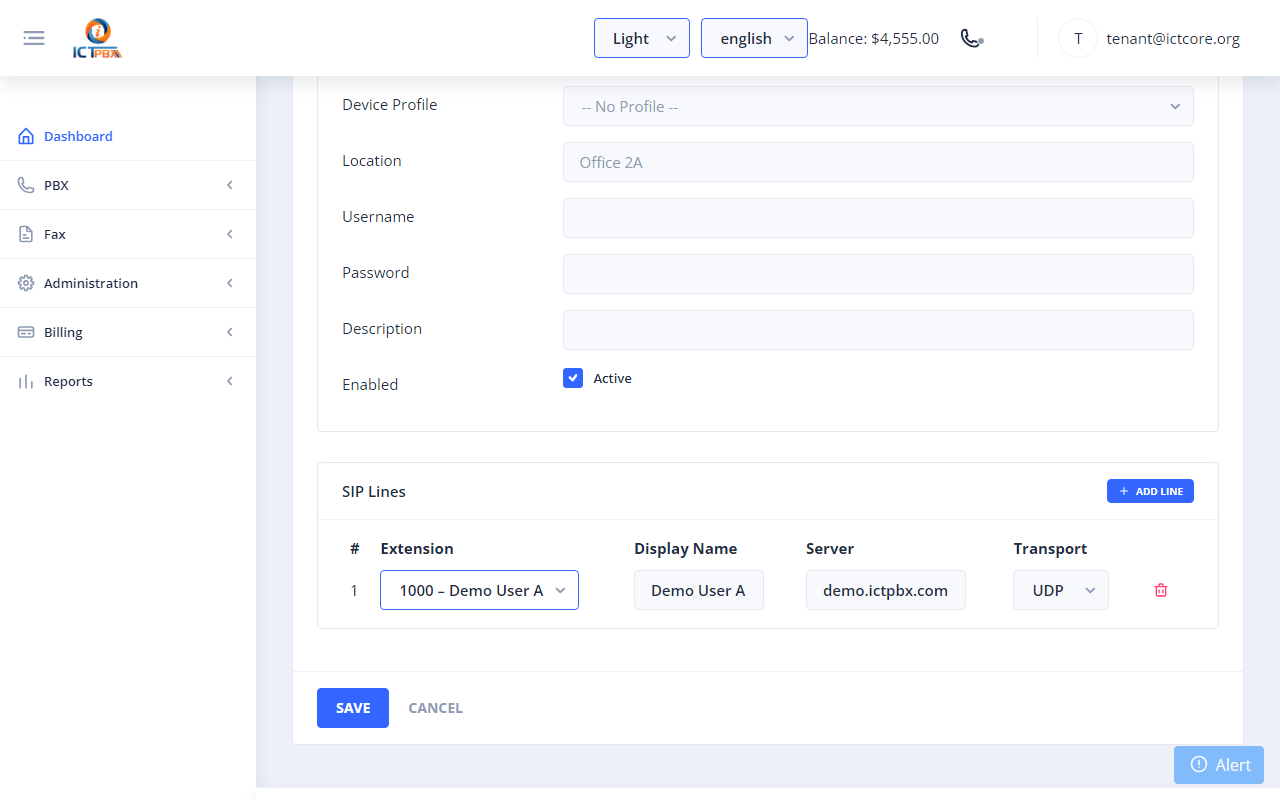Open the PBX sidebar menu

coord(128,185)
